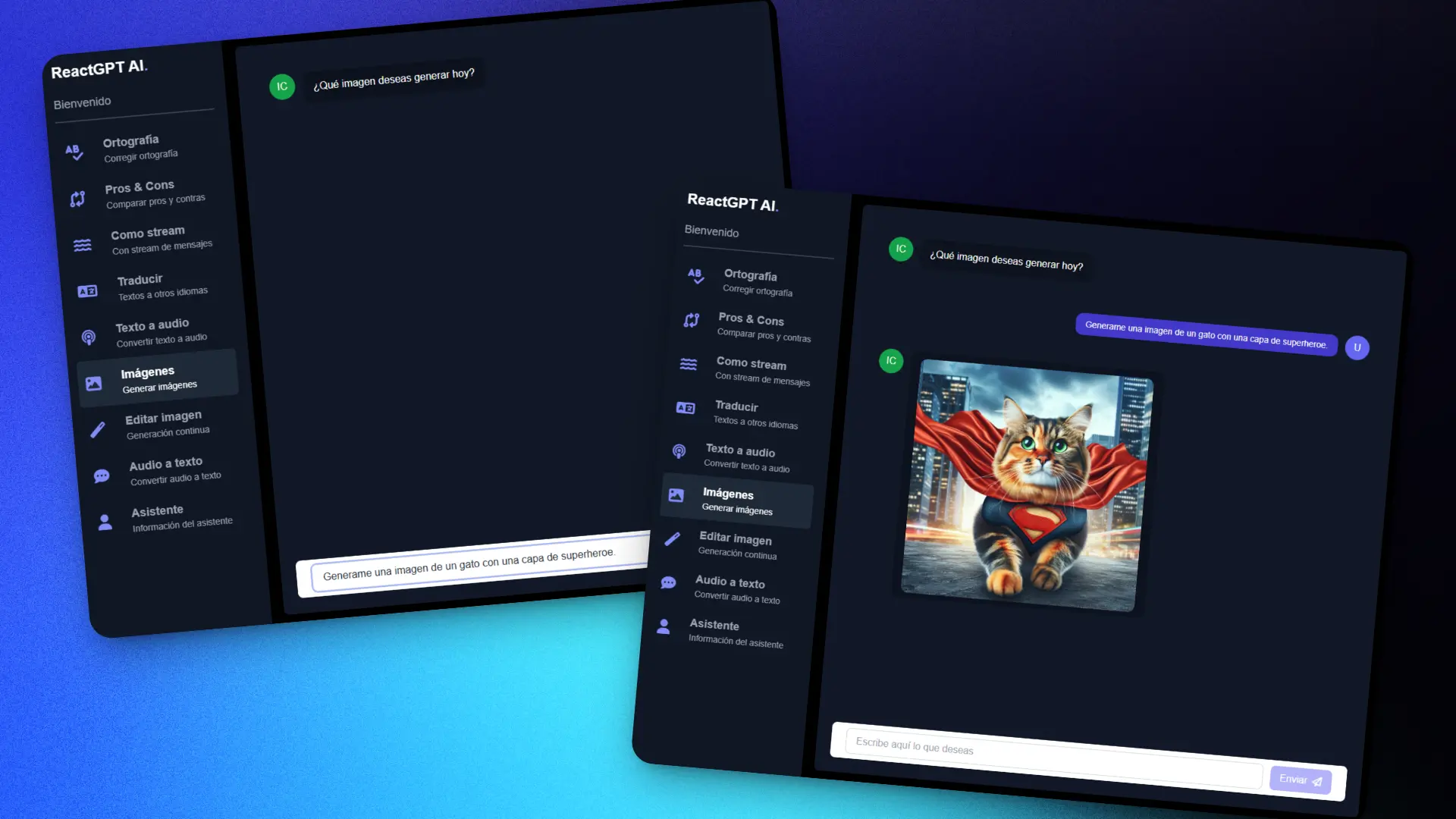Click the Audio a texto chat bubble icon in the left window

point(102,476)
